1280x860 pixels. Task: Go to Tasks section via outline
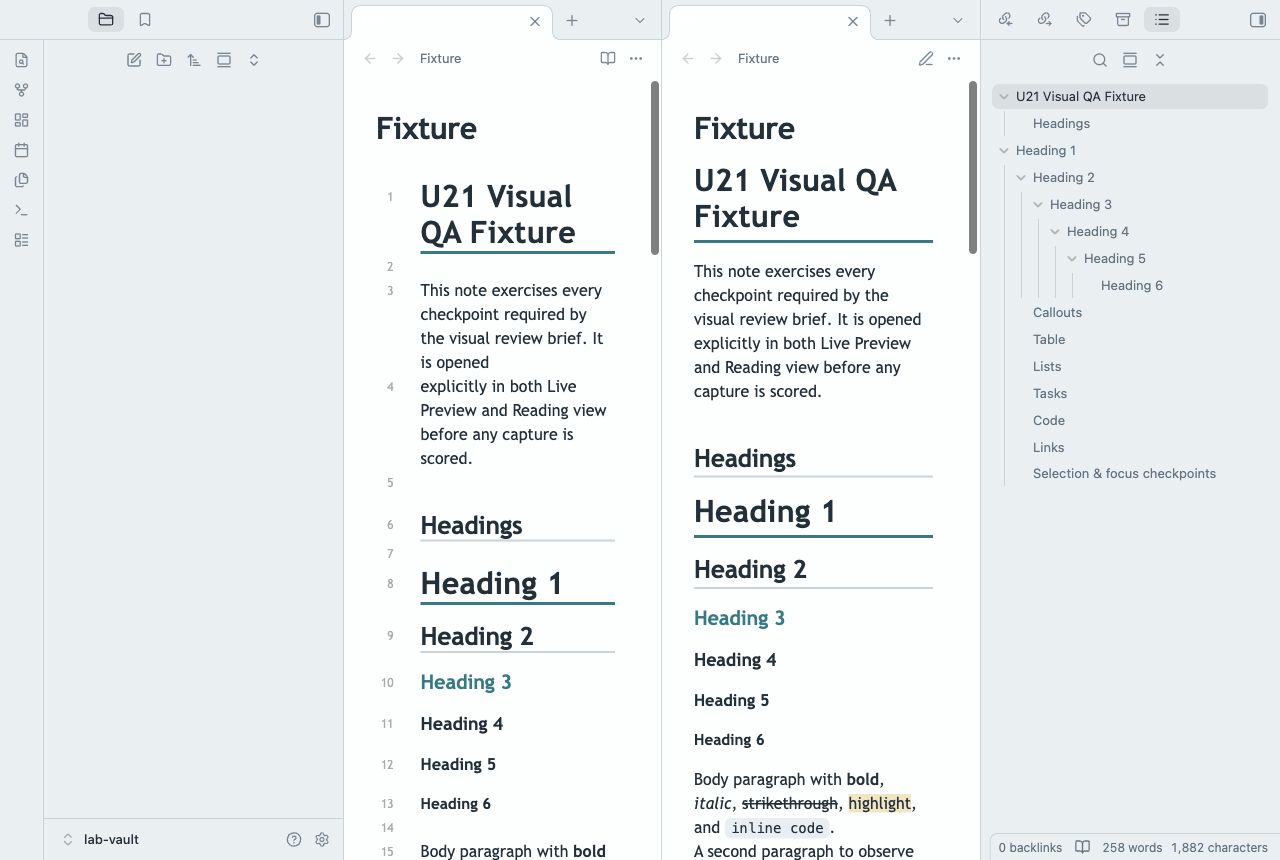(1050, 393)
